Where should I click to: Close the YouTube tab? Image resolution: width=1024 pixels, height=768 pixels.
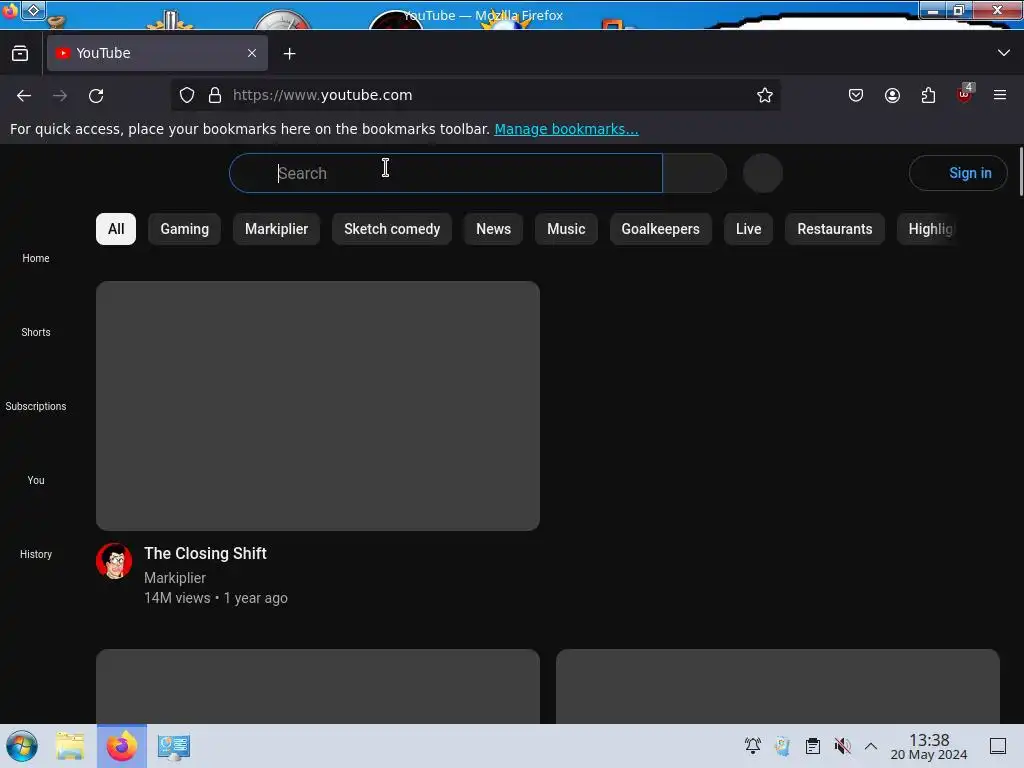tap(252, 53)
